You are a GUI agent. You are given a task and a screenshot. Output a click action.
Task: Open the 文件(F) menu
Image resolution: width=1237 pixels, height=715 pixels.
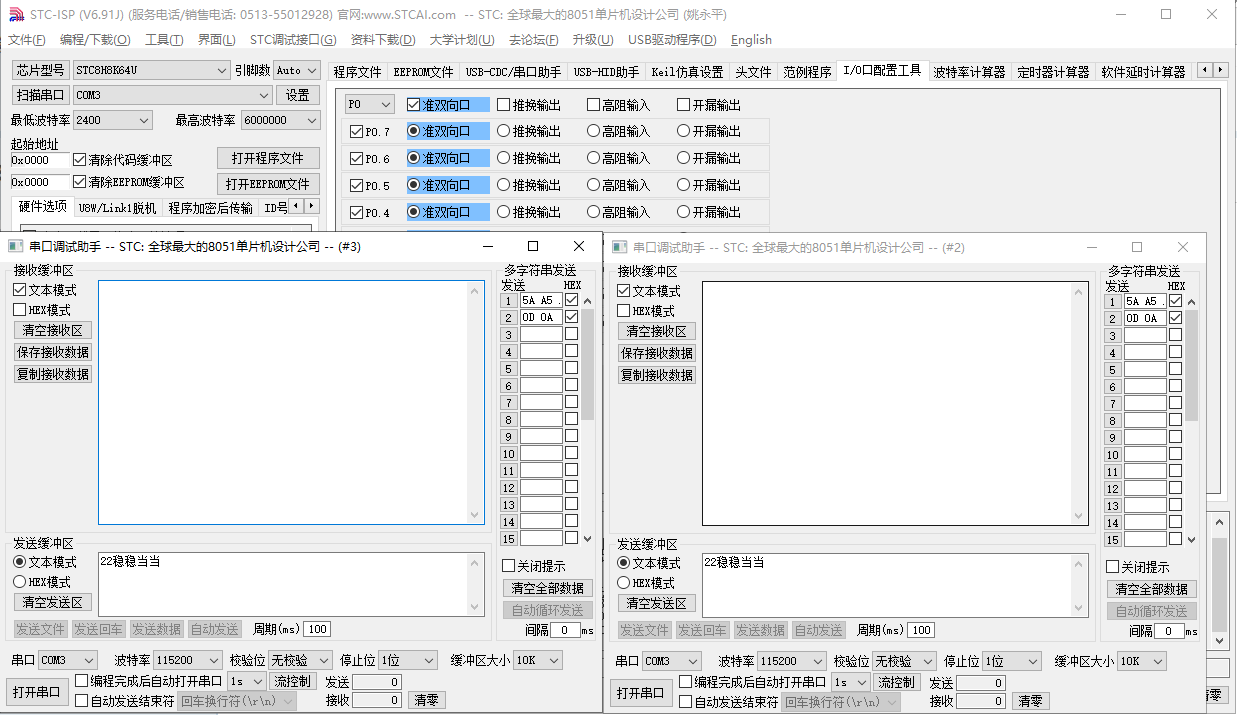point(27,40)
